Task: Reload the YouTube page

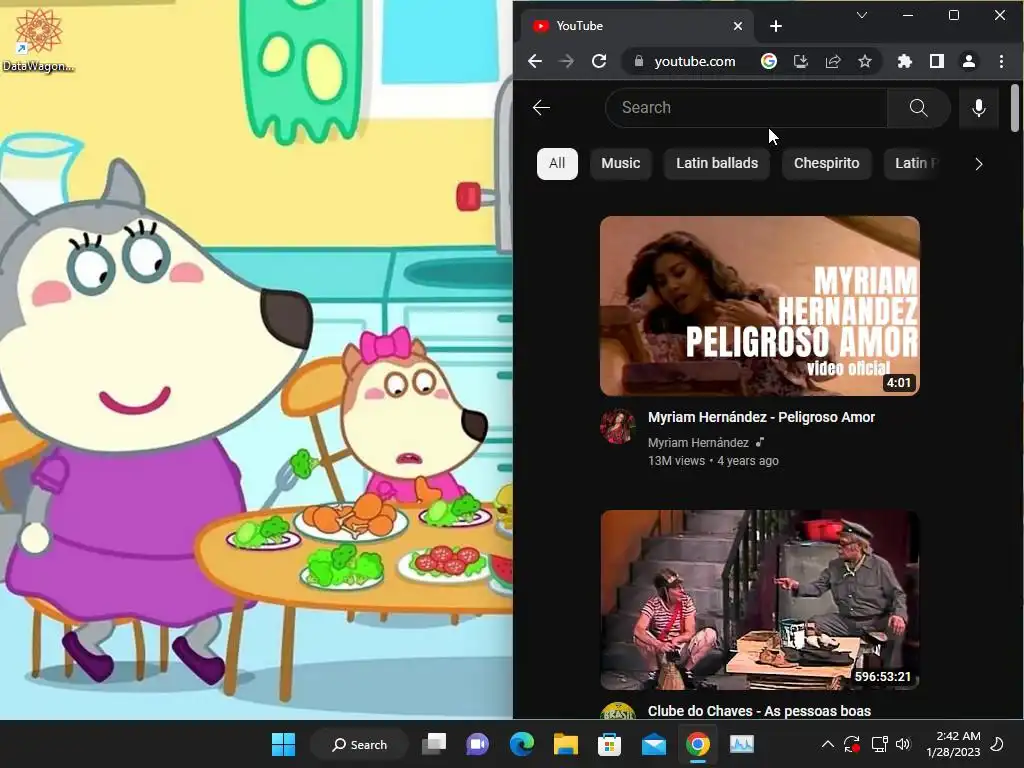Action: coord(599,61)
